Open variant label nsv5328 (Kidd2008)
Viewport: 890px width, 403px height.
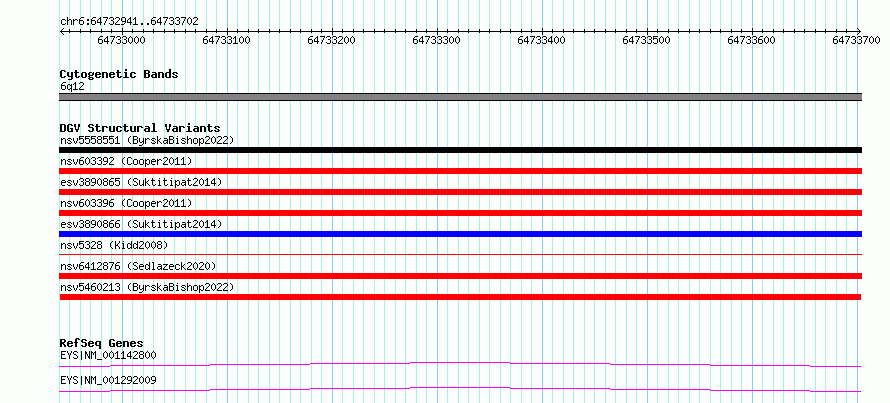point(114,245)
